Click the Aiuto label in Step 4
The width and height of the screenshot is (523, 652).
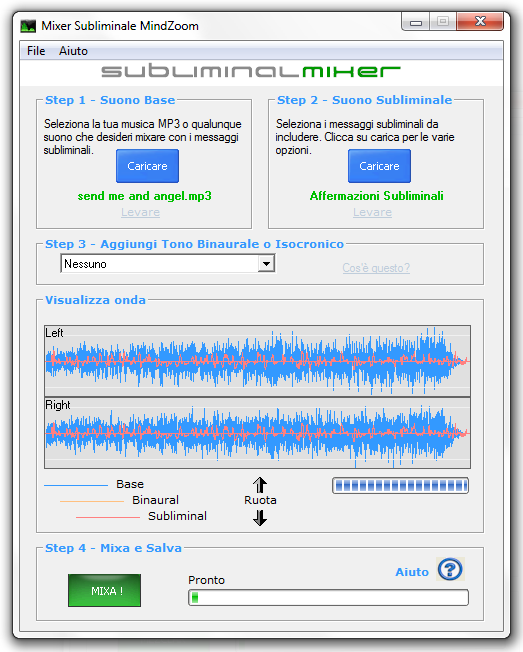pos(412,572)
